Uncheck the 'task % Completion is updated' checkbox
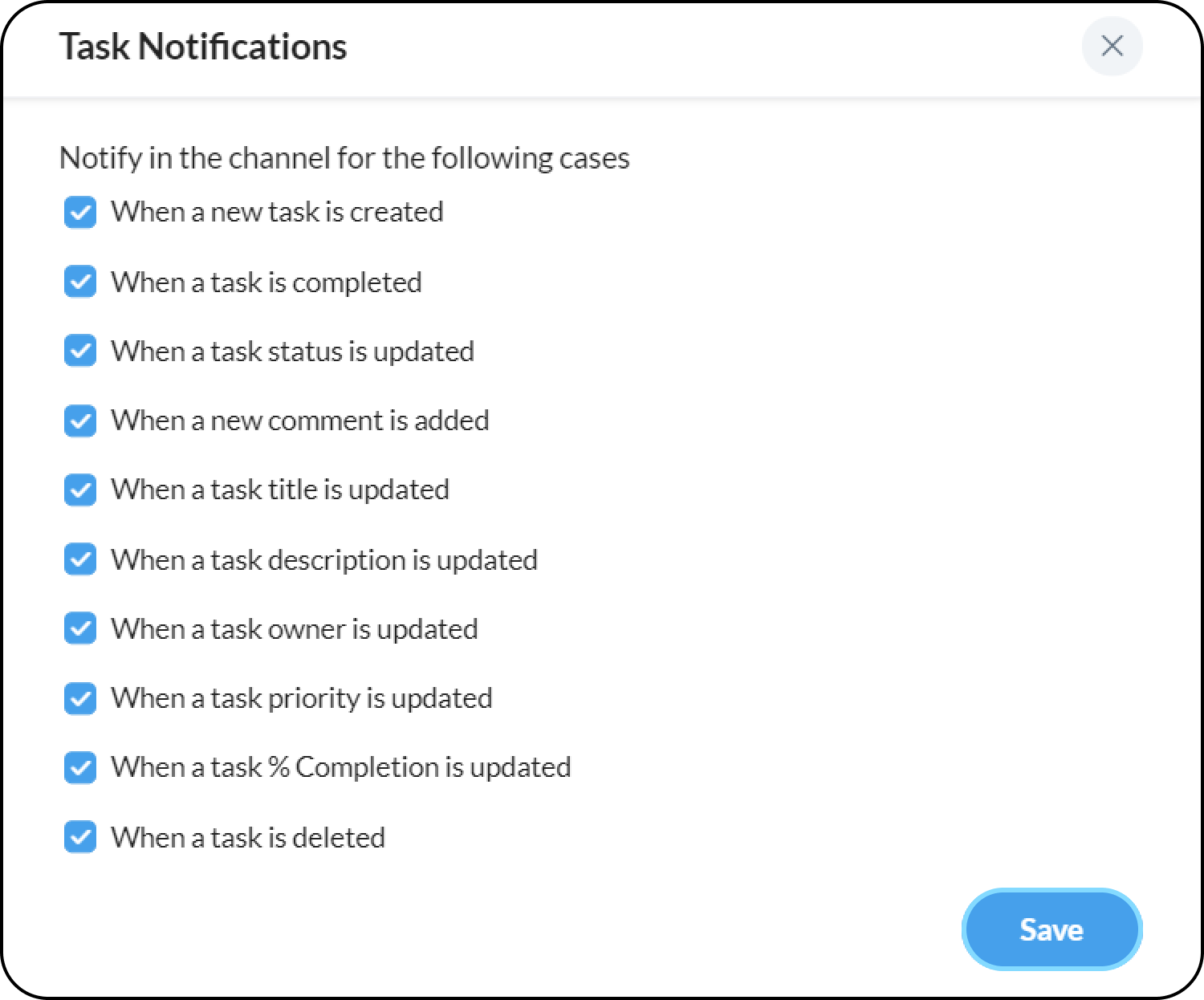This screenshot has height=1000, width=1204. [x=80, y=767]
